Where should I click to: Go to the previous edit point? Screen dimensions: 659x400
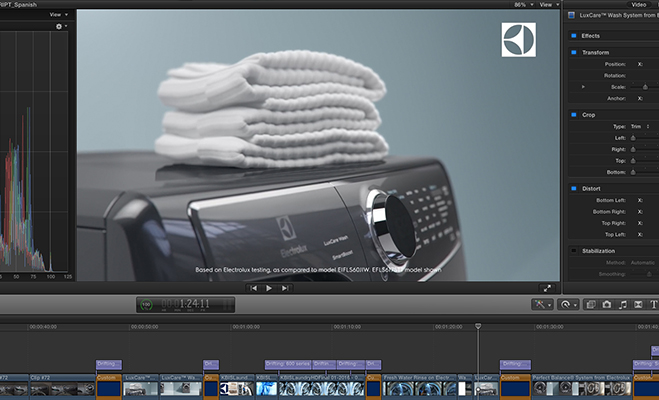pyautogui.click(x=253, y=288)
